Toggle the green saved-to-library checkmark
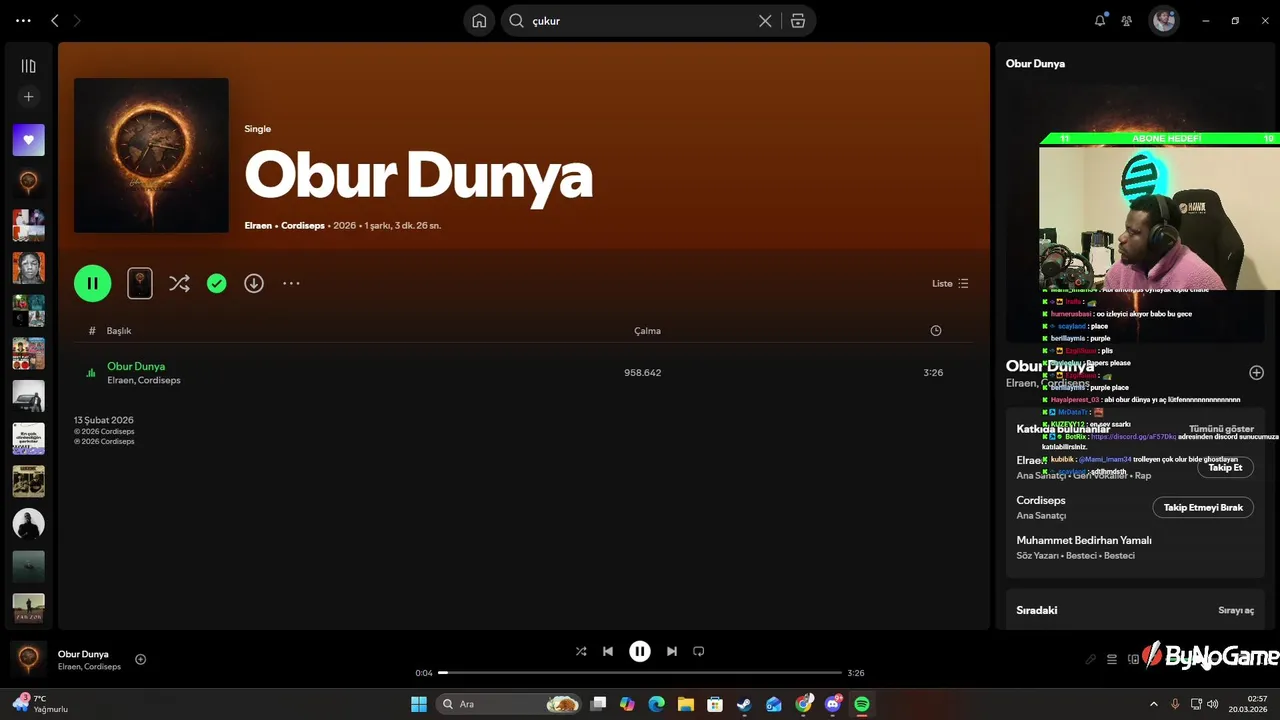The image size is (1280, 720). click(x=216, y=283)
